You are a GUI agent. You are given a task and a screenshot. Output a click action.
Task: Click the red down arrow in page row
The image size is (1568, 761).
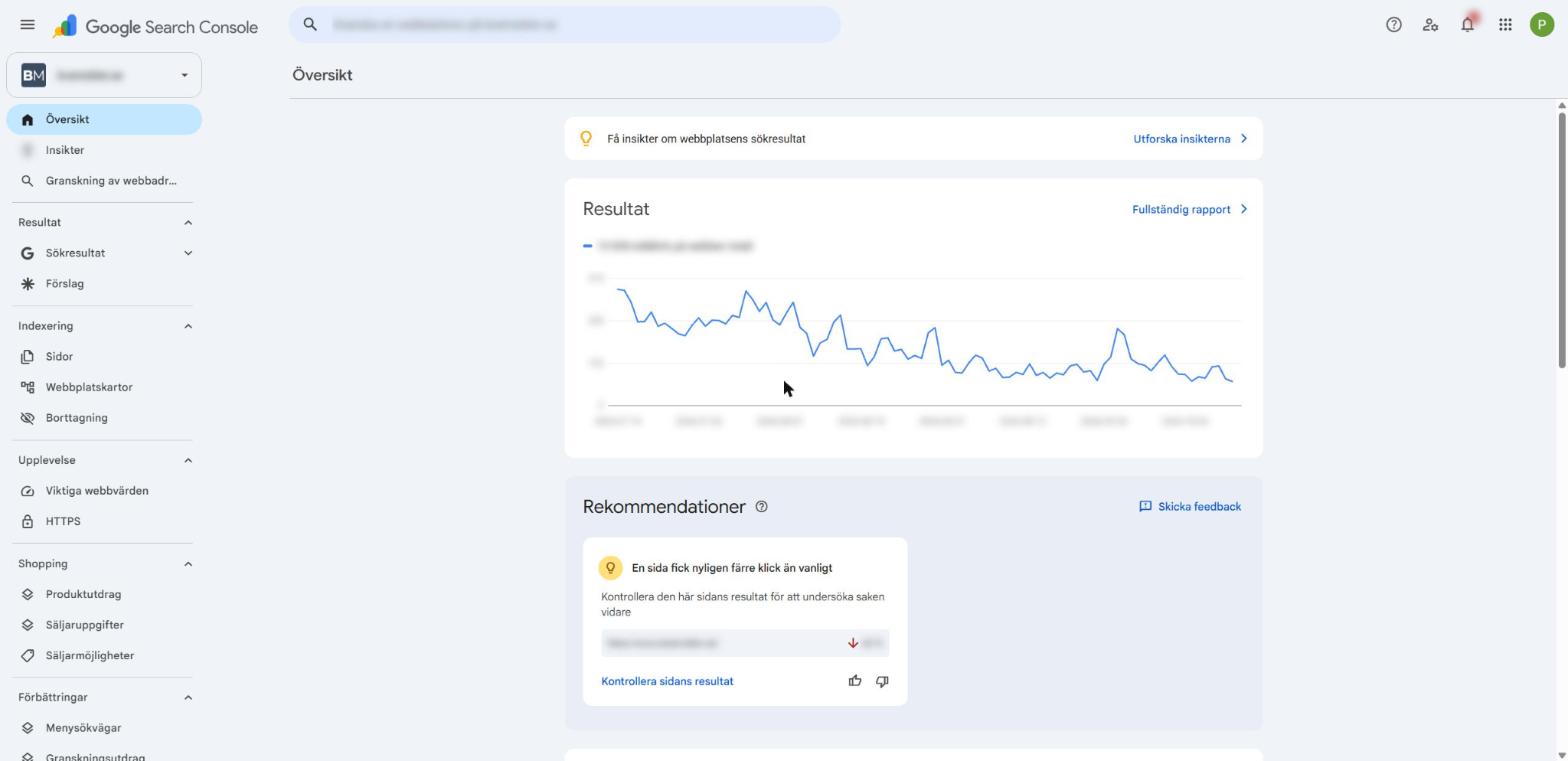tap(853, 643)
